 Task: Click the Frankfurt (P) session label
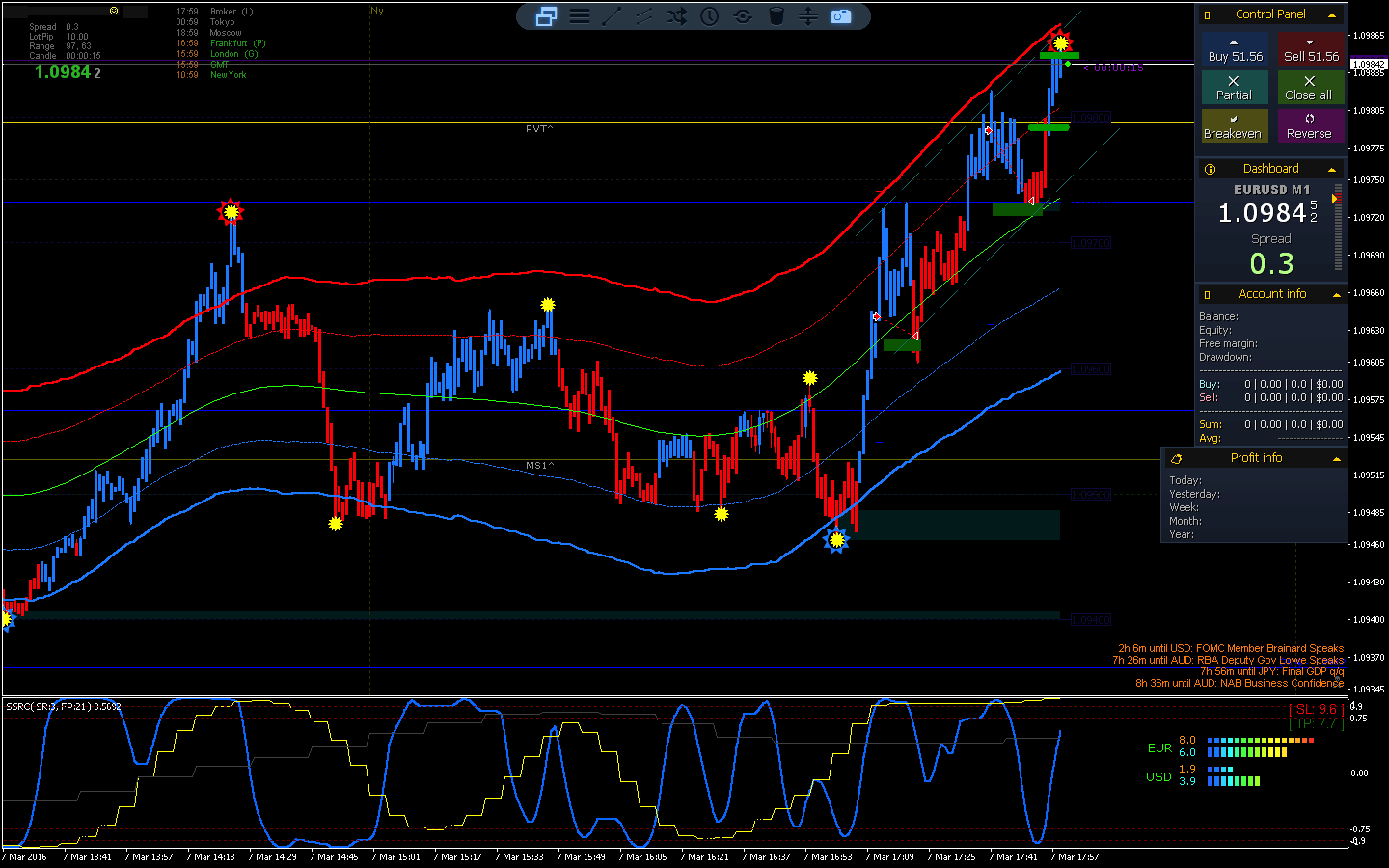[x=238, y=43]
